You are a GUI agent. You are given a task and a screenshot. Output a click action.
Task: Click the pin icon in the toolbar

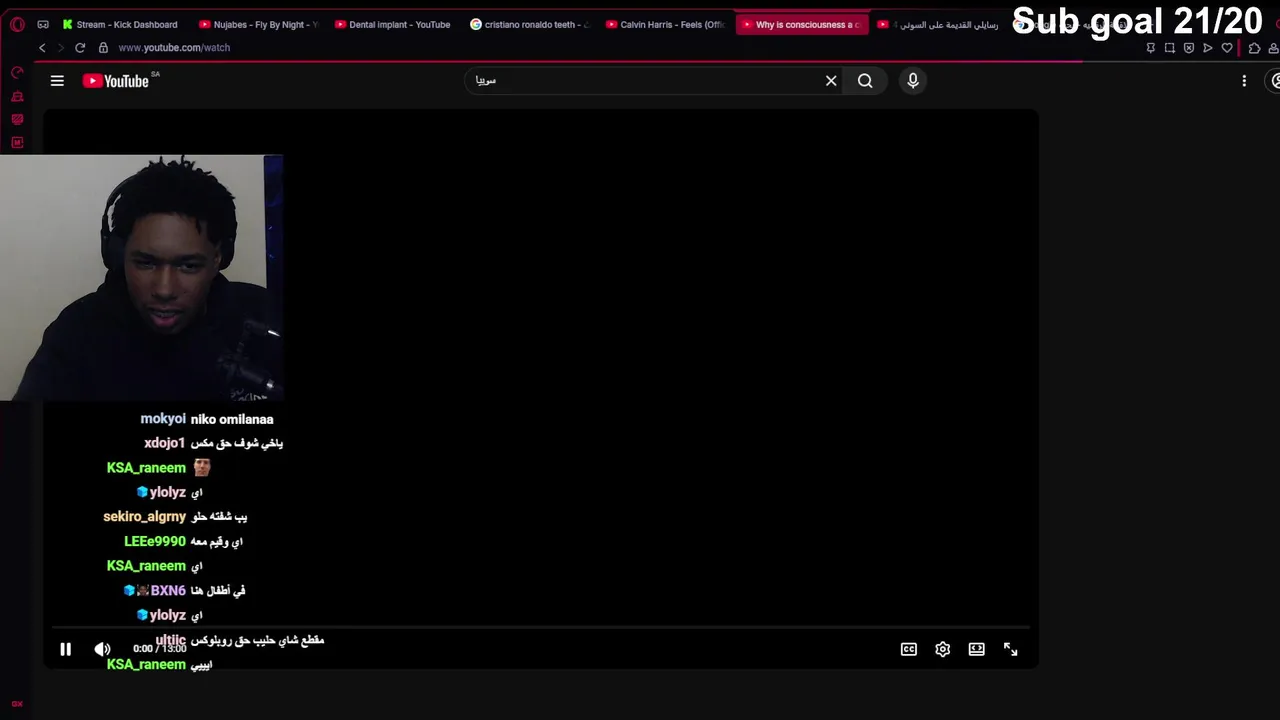pos(1150,48)
